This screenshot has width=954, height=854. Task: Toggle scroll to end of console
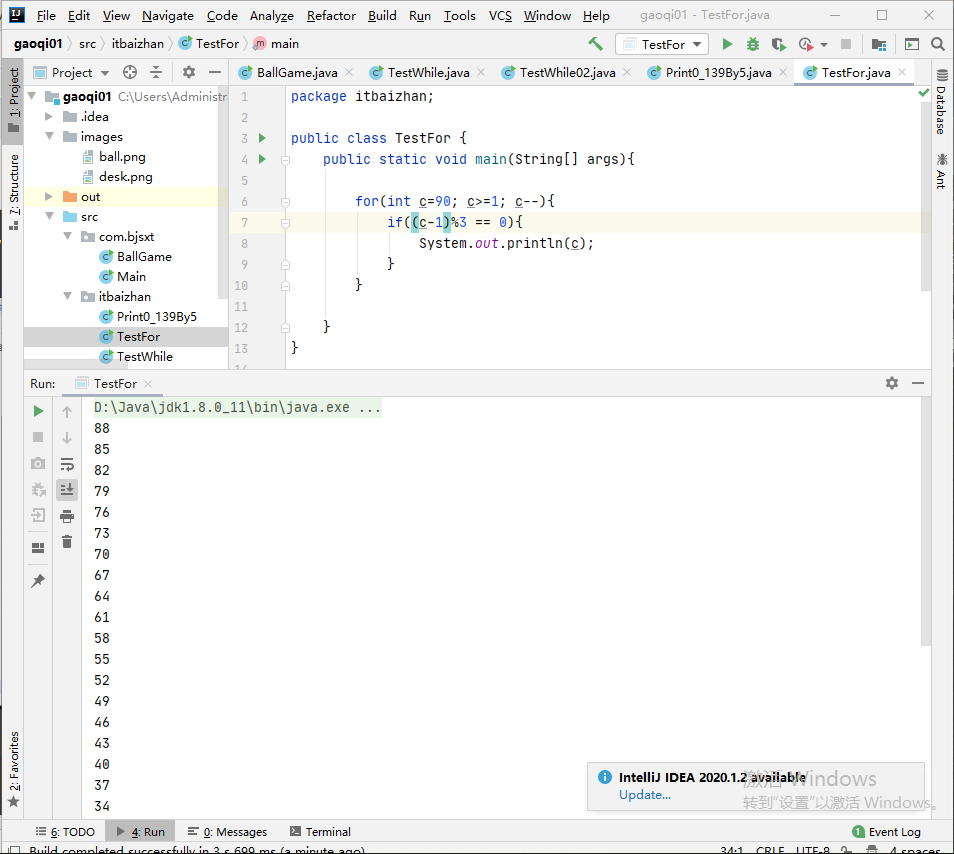[67, 489]
